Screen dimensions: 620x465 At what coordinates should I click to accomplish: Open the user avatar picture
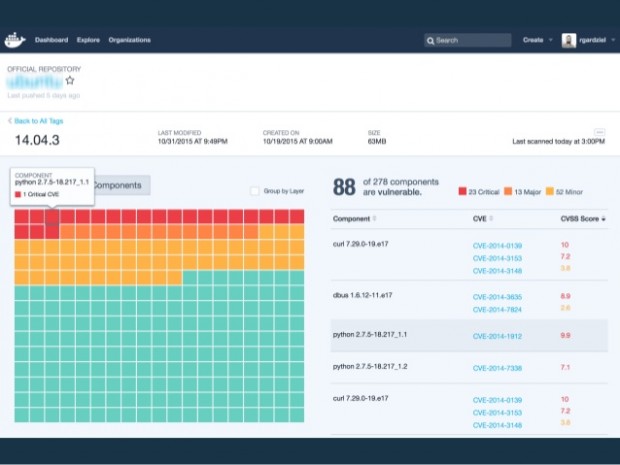pyautogui.click(x=569, y=40)
